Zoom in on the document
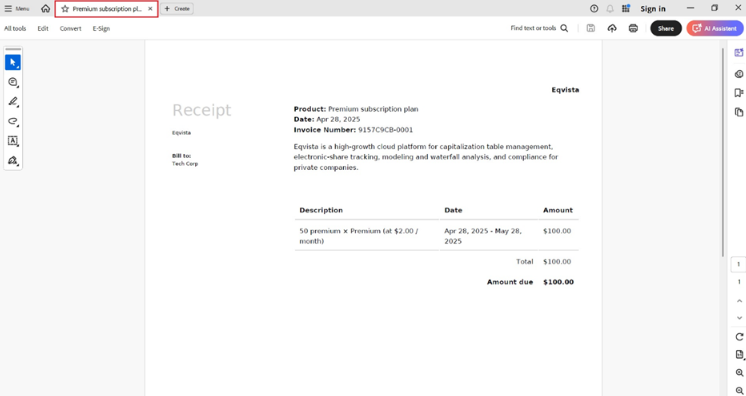The height and width of the screenshot is (396, 746). click(x=739, y=373)
